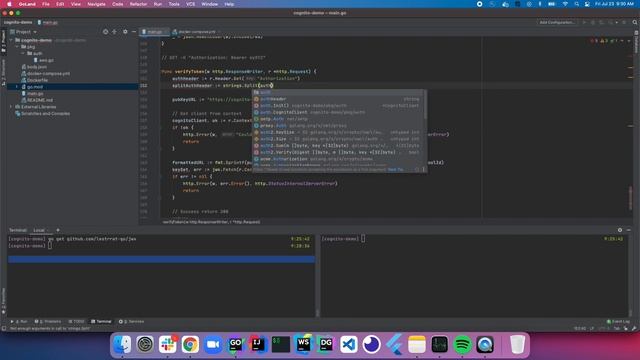This screenshot has width=640, height=360.
Task: Toggle the Database tool window side tab
Action: 636,43
